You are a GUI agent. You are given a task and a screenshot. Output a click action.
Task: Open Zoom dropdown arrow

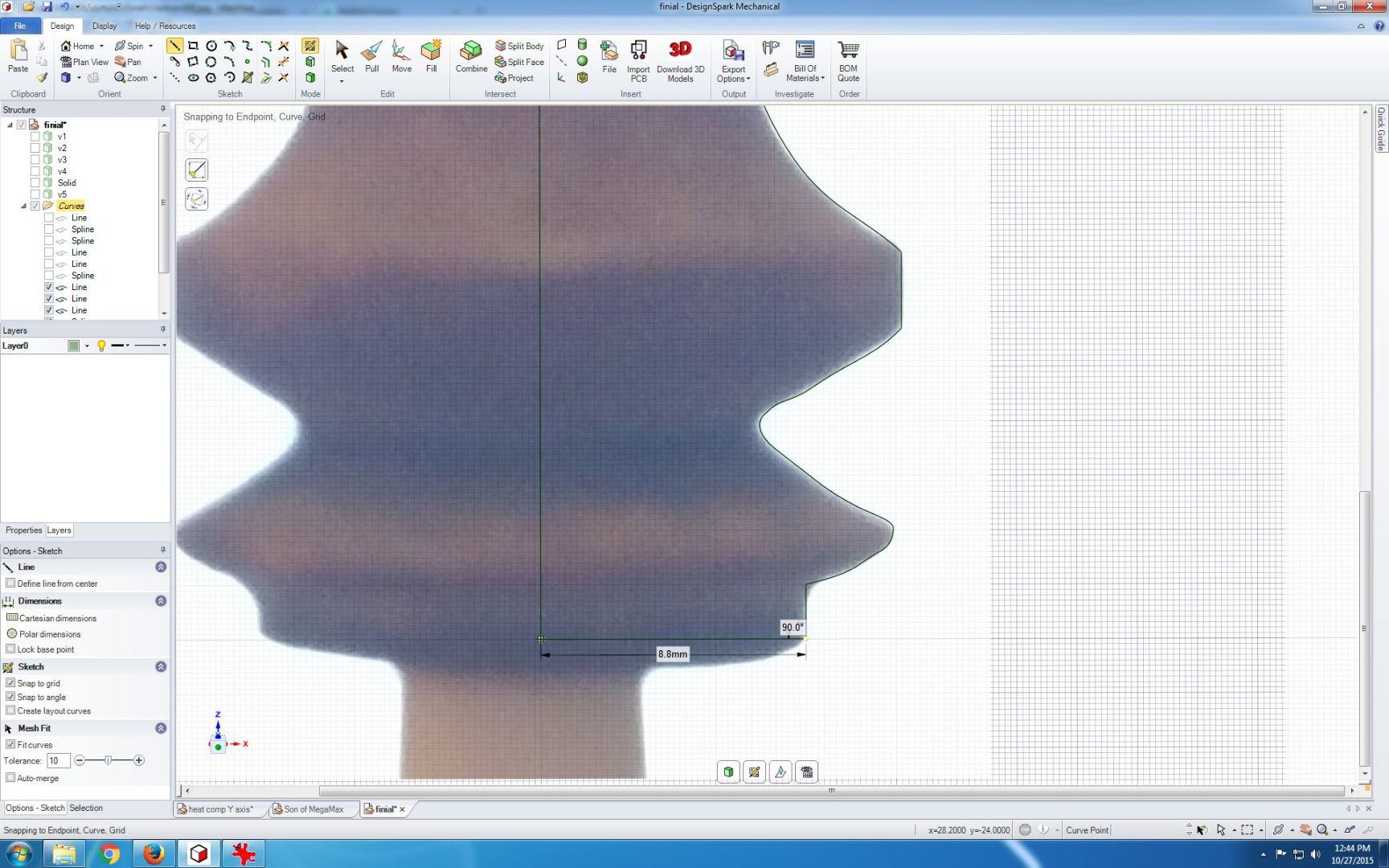click(x=154, y=78)
